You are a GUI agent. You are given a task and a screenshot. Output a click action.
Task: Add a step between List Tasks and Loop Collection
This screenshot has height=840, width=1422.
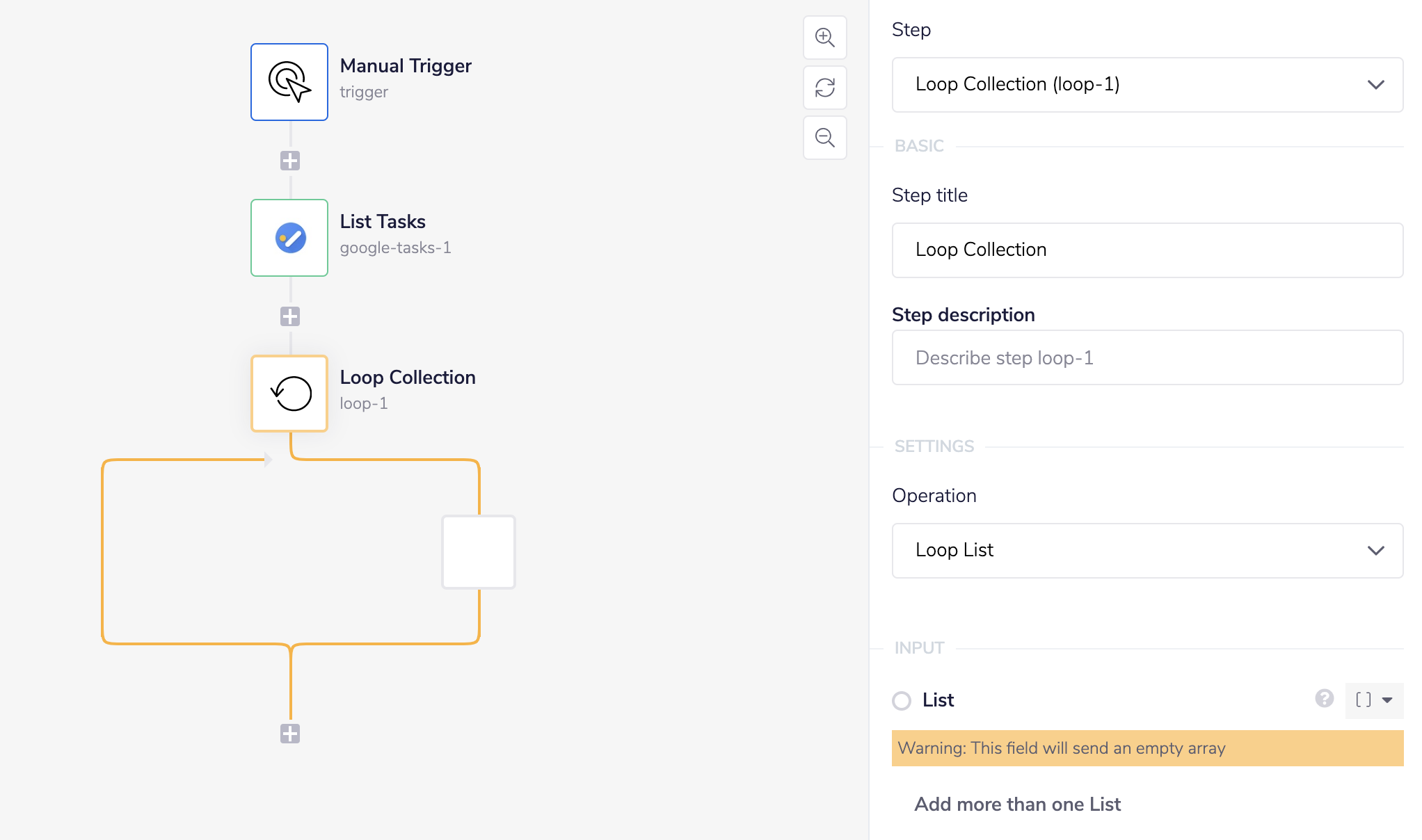point(289,316)
